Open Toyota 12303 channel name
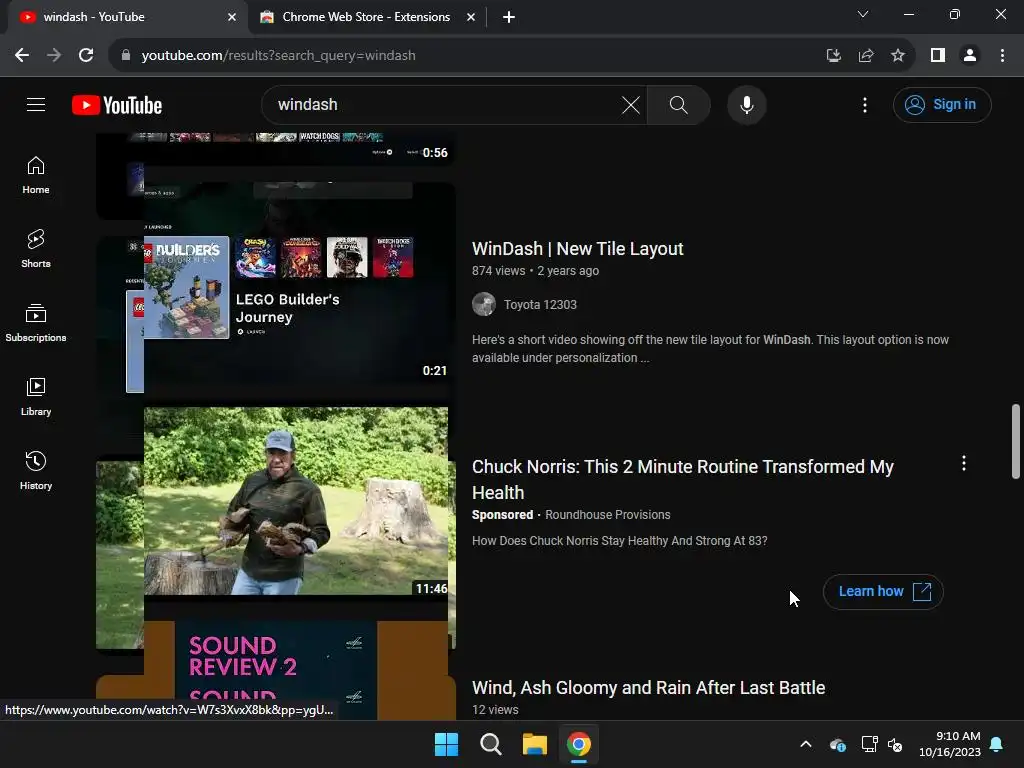 [x=540, y=304]
